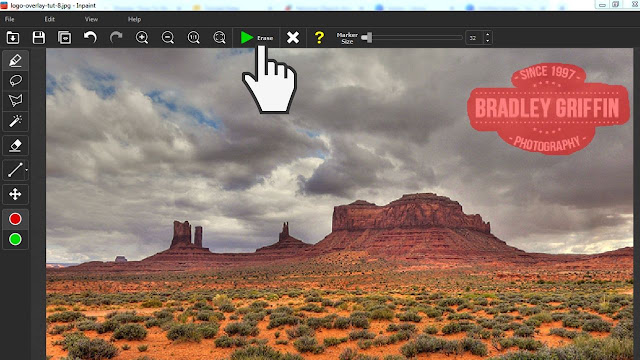Click the show original image toolbar icon

64,38
